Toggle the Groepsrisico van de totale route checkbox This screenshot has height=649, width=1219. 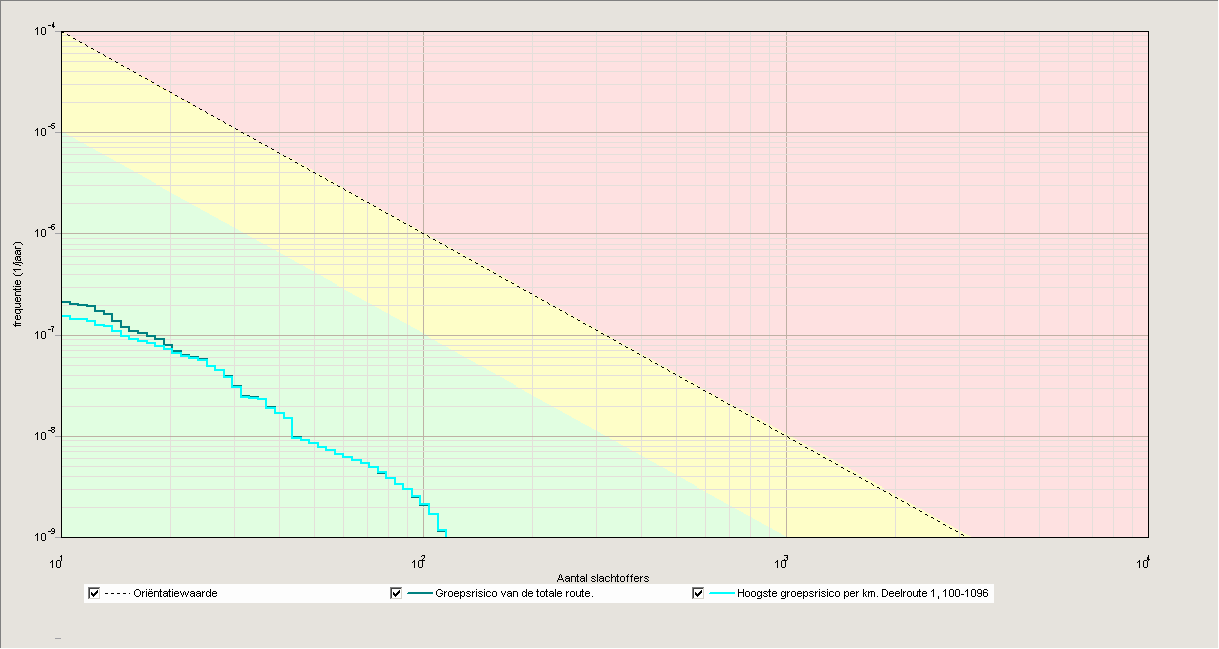[395, 592]
